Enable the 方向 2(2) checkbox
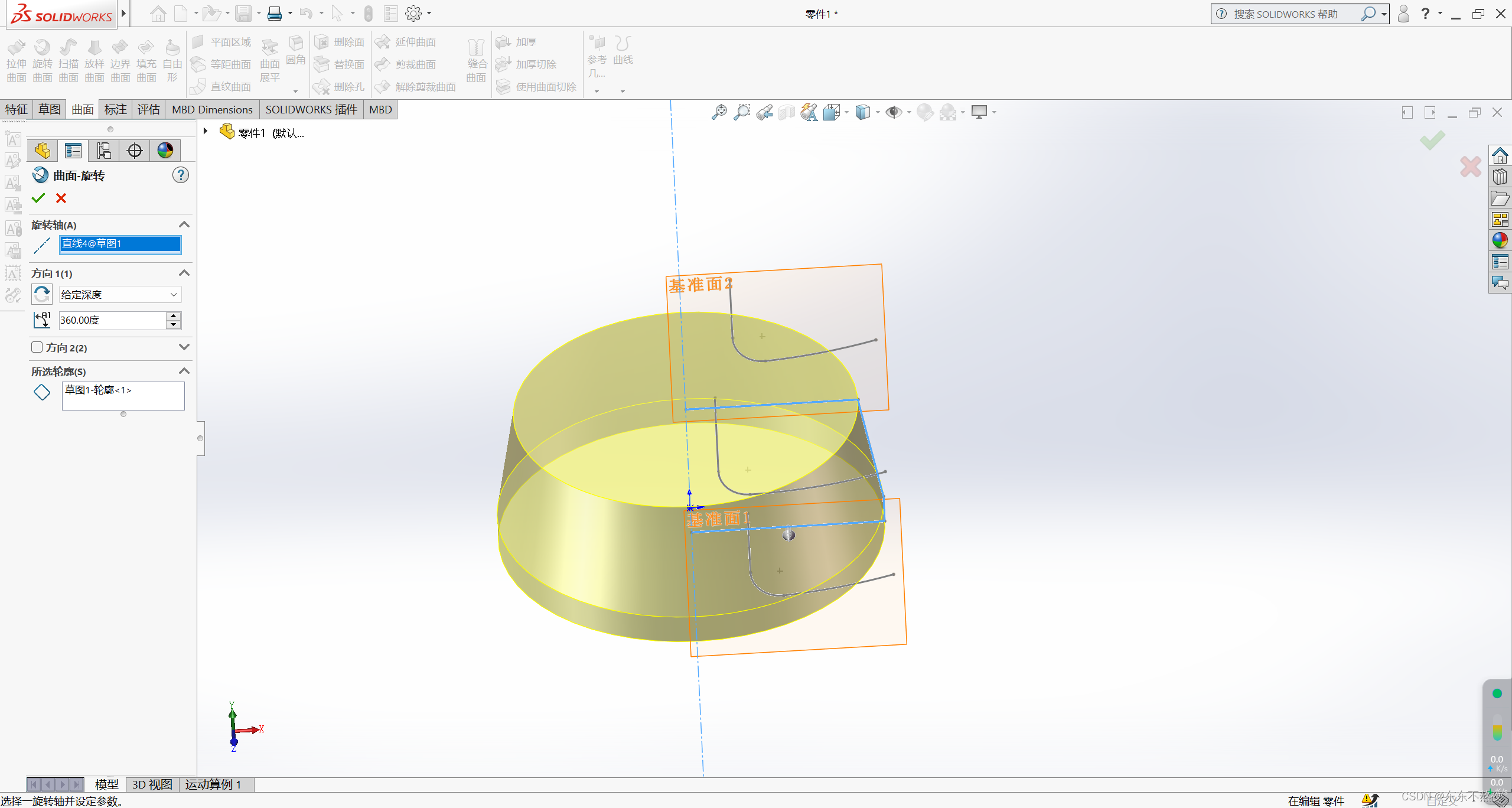 pos(37,347)
